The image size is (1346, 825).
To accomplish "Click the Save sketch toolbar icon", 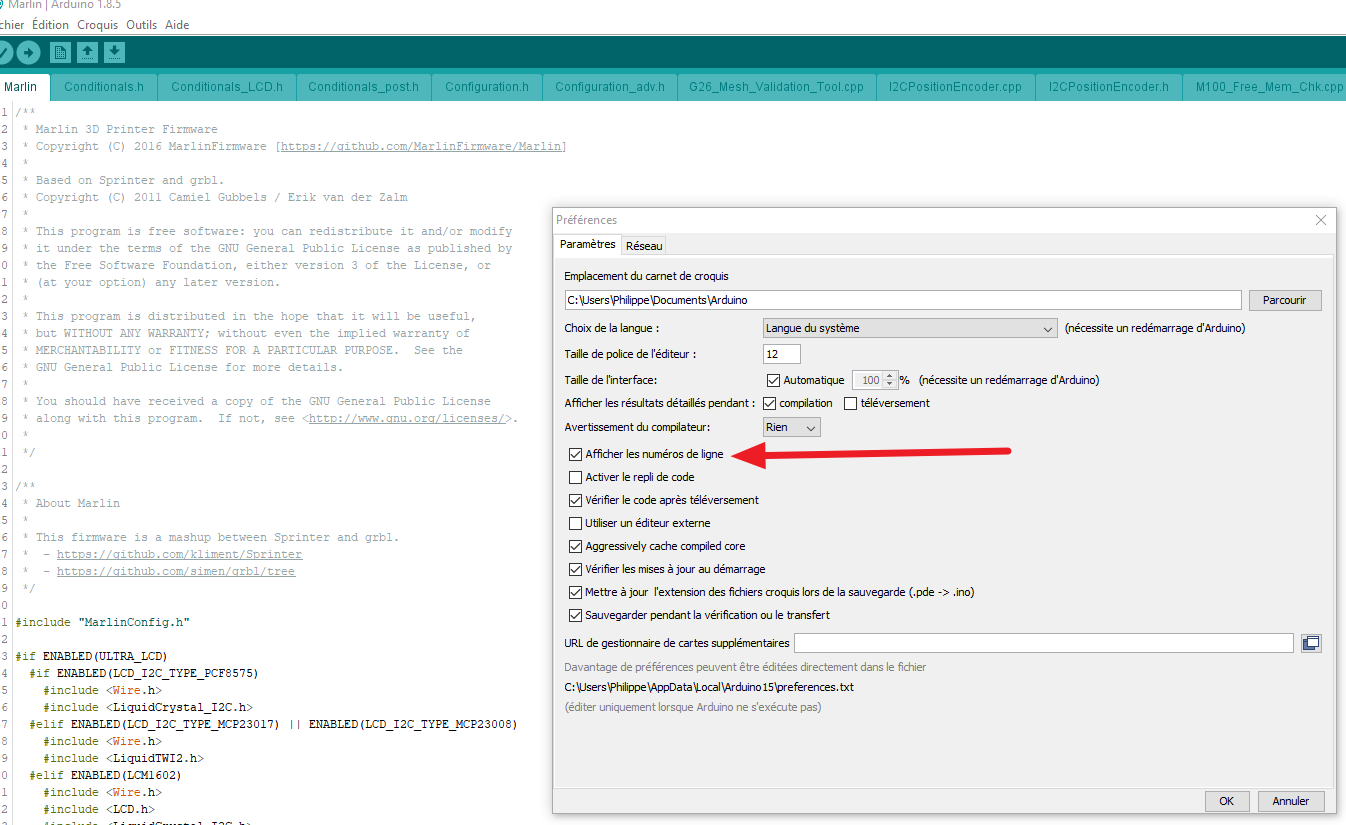I will (x=115, y=52).
